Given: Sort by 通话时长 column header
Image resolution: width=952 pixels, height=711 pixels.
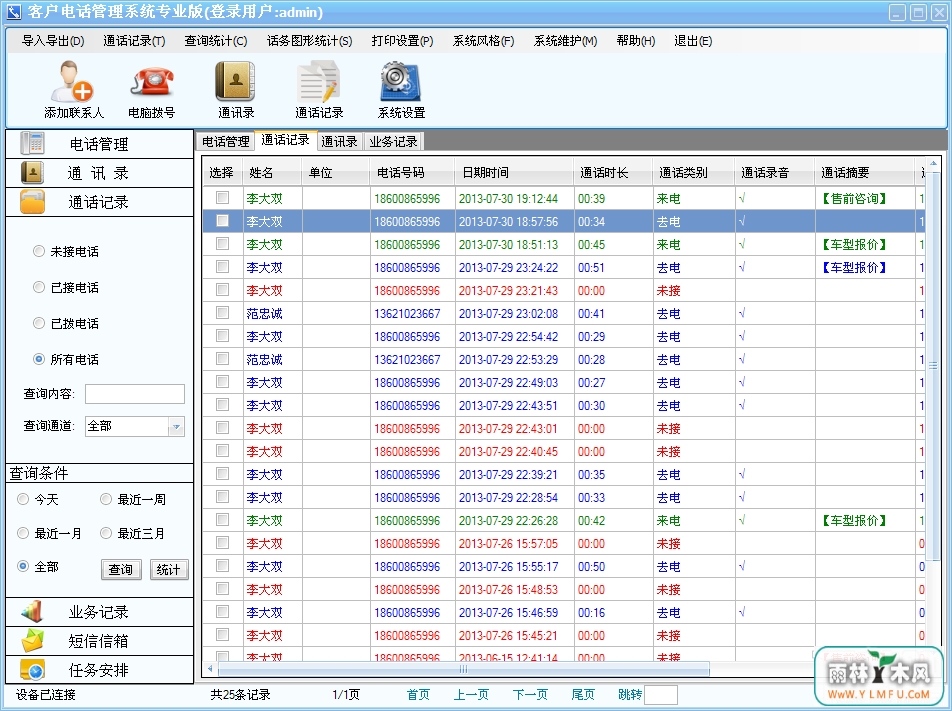Looking at the screenshot, I should [x=613, y=172].
